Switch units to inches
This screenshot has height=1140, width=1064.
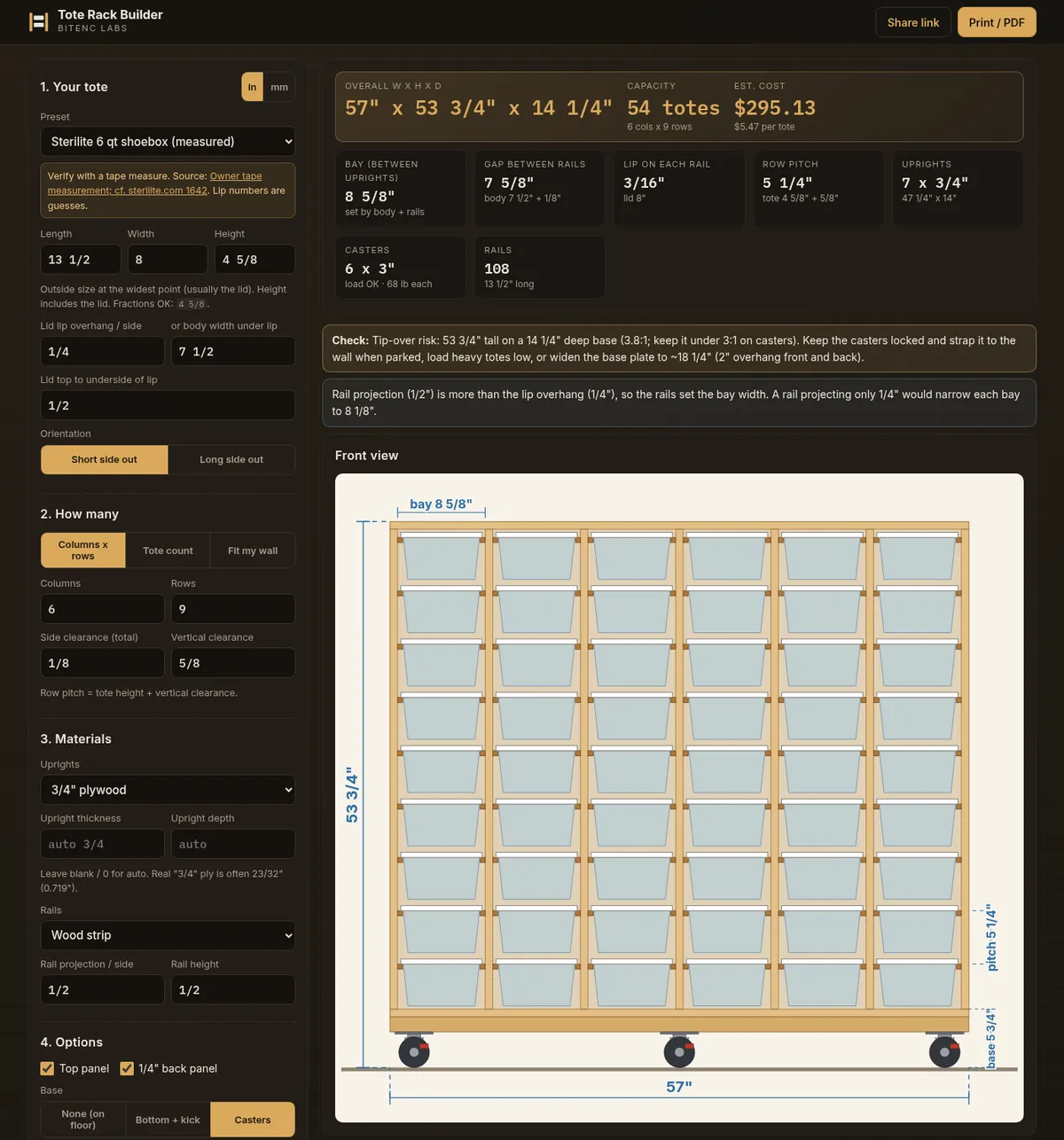click(253, 87)
